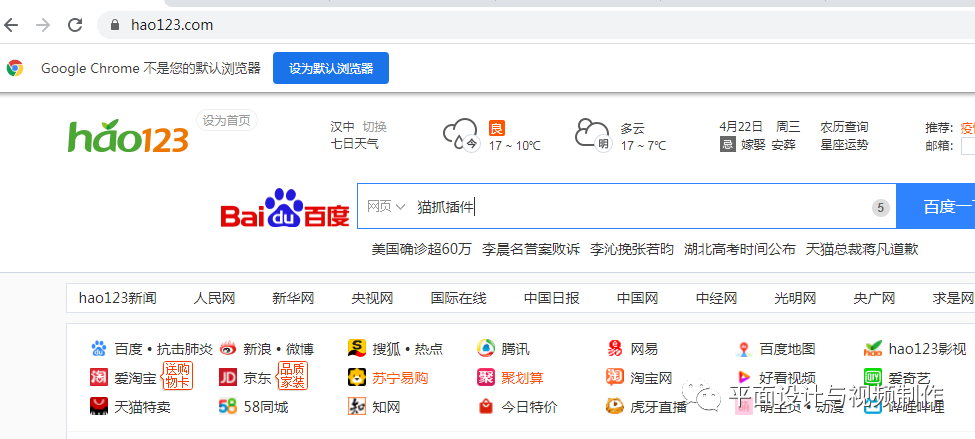Select 光明网 in the news bar
This screenshot has width=975, height=439.
(x=795, y=298)
